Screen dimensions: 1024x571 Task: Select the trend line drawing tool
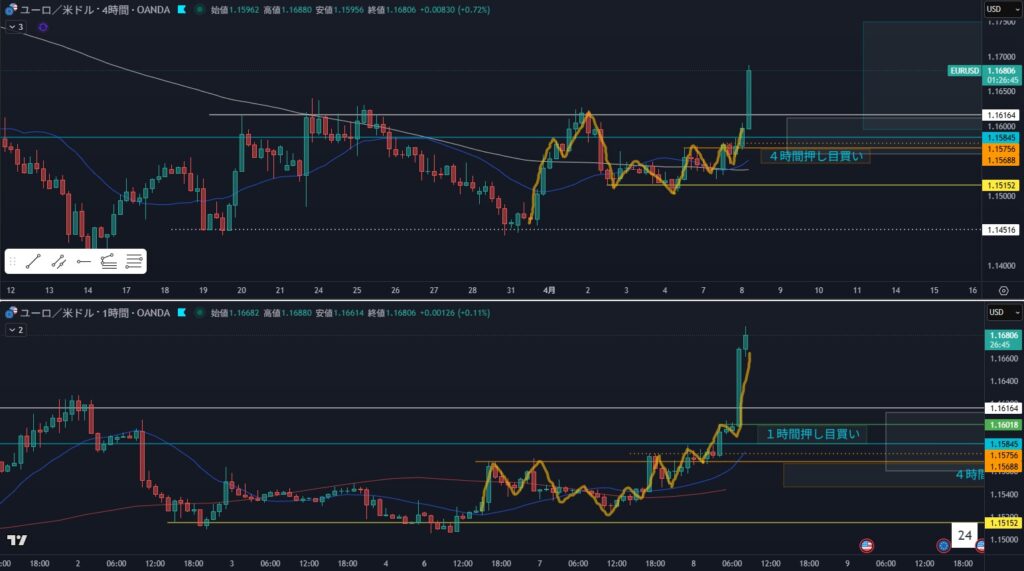[x=34, y=262]
